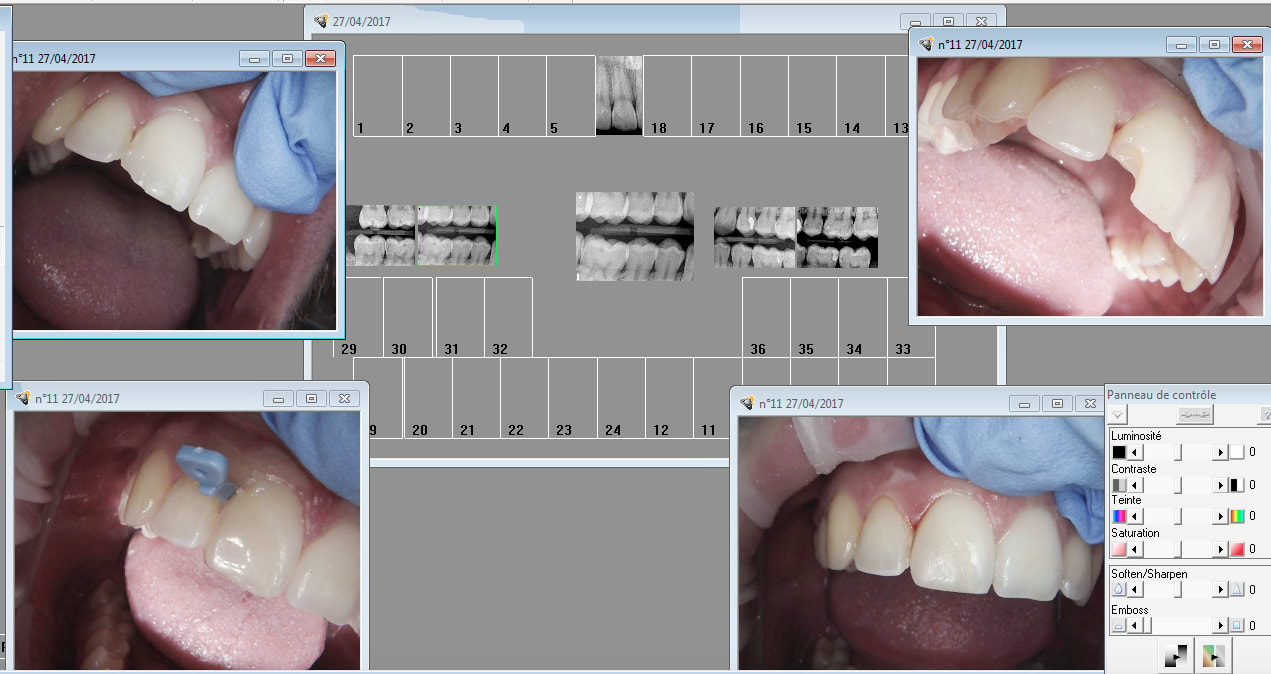Click the red maximum Saturation icon
The width and height of the screenshot is (1271, 674).
point(1237,549)
